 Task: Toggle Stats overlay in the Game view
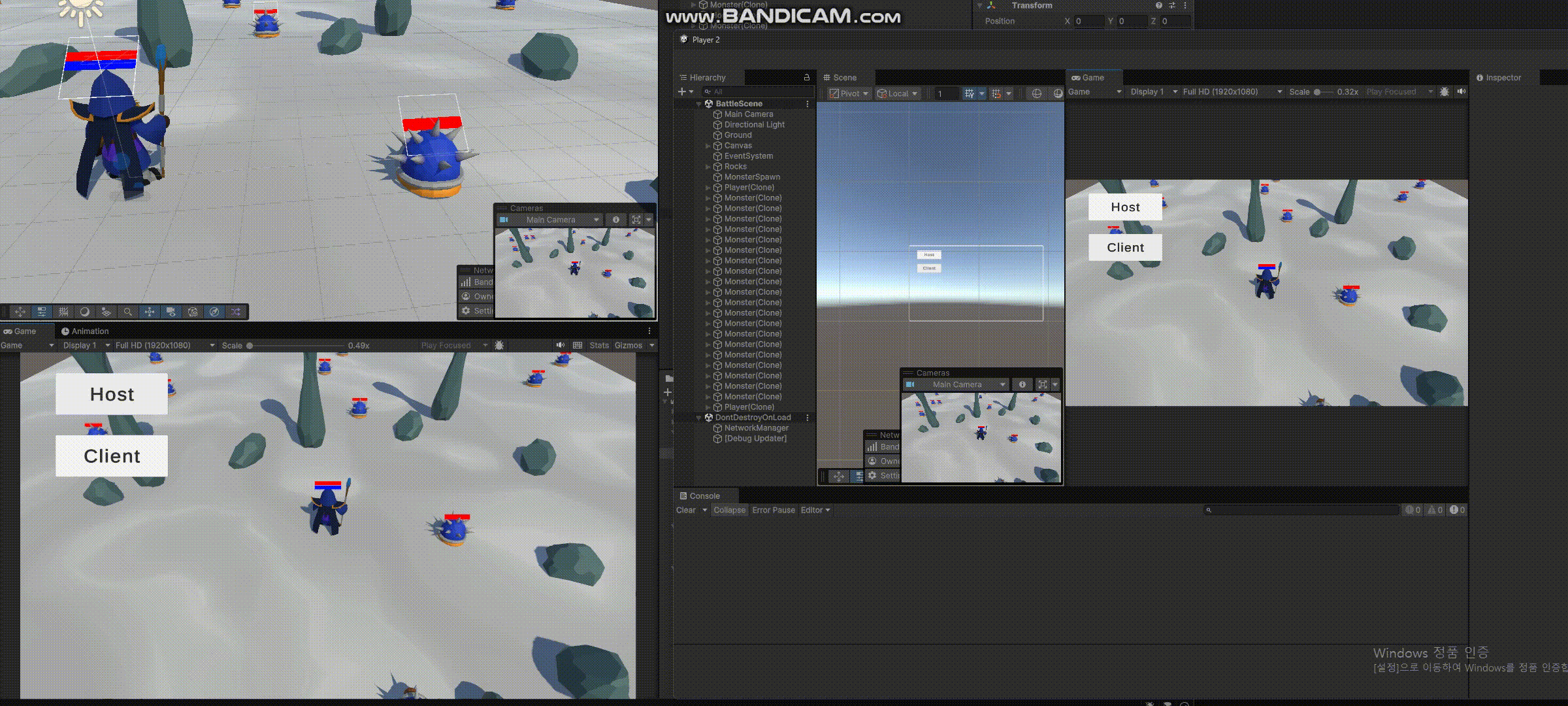point(598,345)
